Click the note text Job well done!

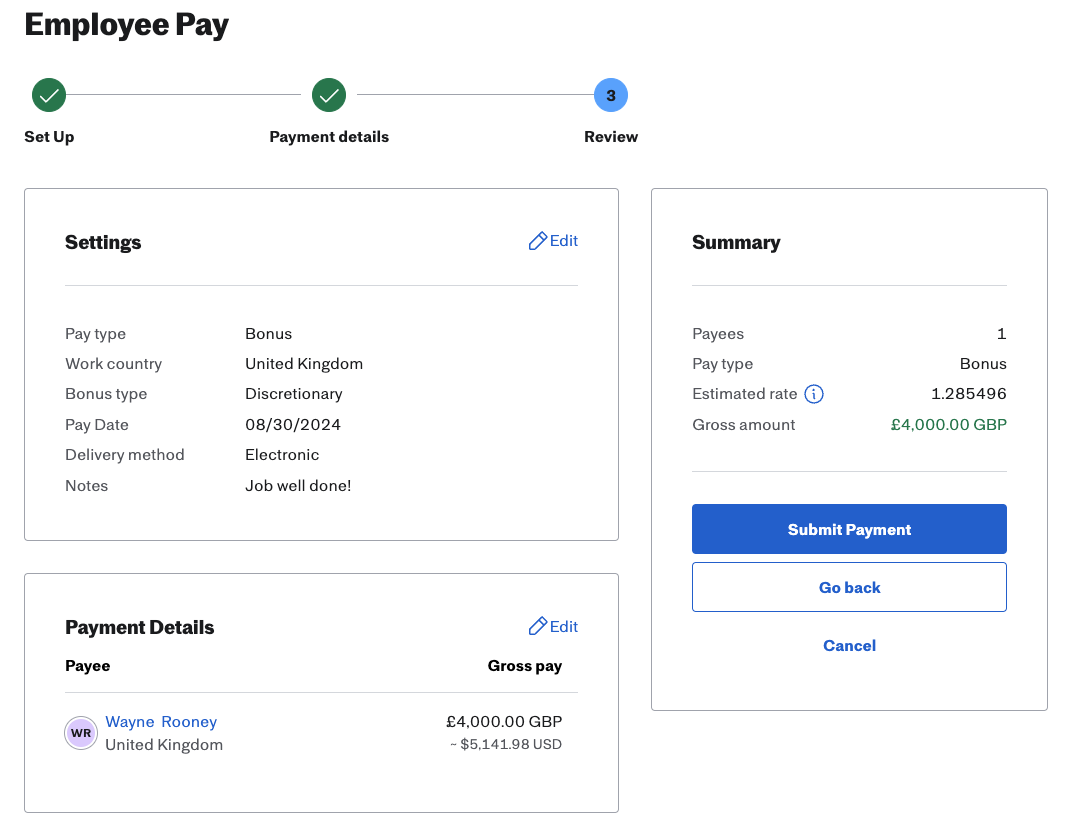tap(298, 486)
